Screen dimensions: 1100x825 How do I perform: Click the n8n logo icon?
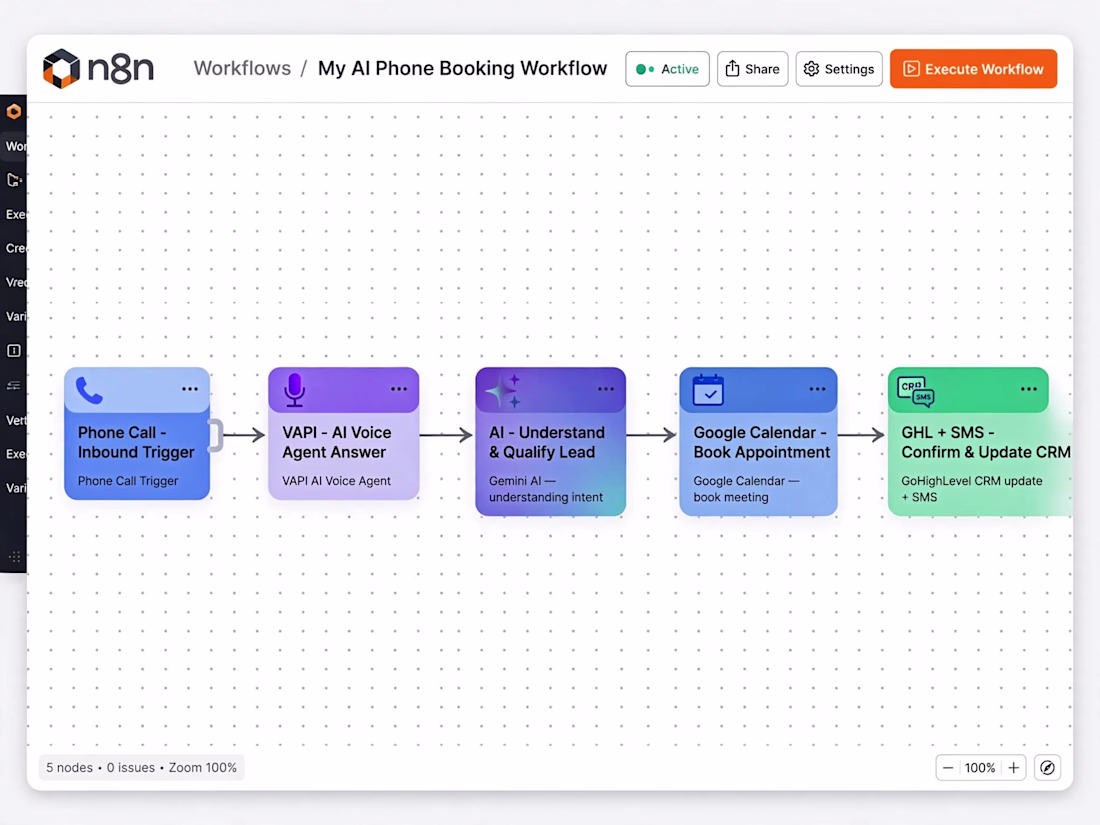coord(62,69)
